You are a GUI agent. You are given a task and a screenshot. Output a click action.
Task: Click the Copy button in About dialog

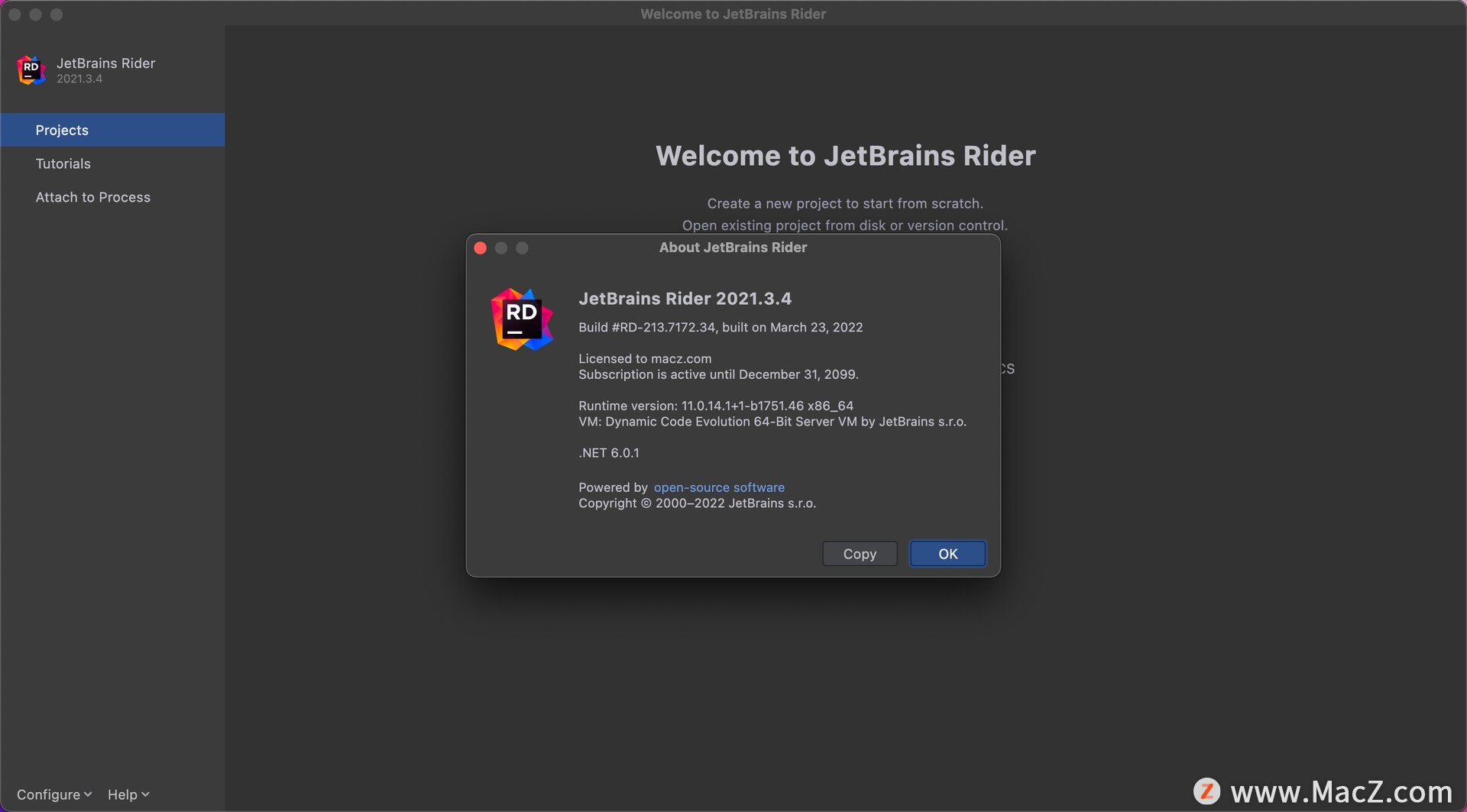coord(860,554)
